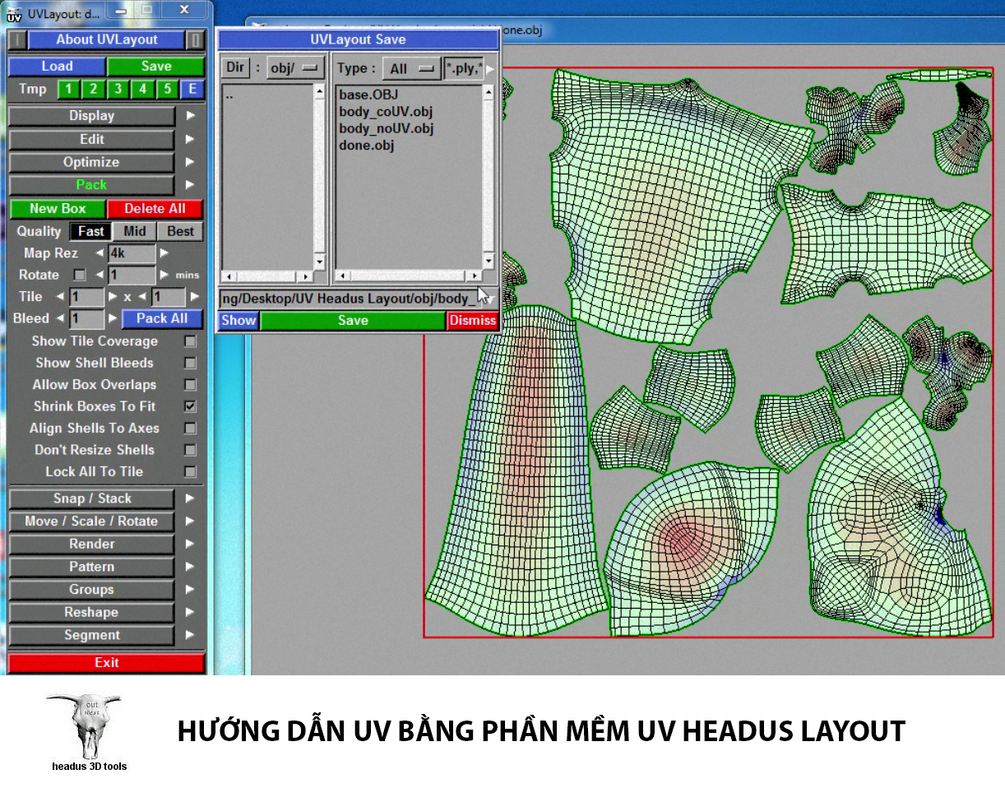Select Tmp slot 5
Screen dimensions: 1005x788
tap(166, 88)
